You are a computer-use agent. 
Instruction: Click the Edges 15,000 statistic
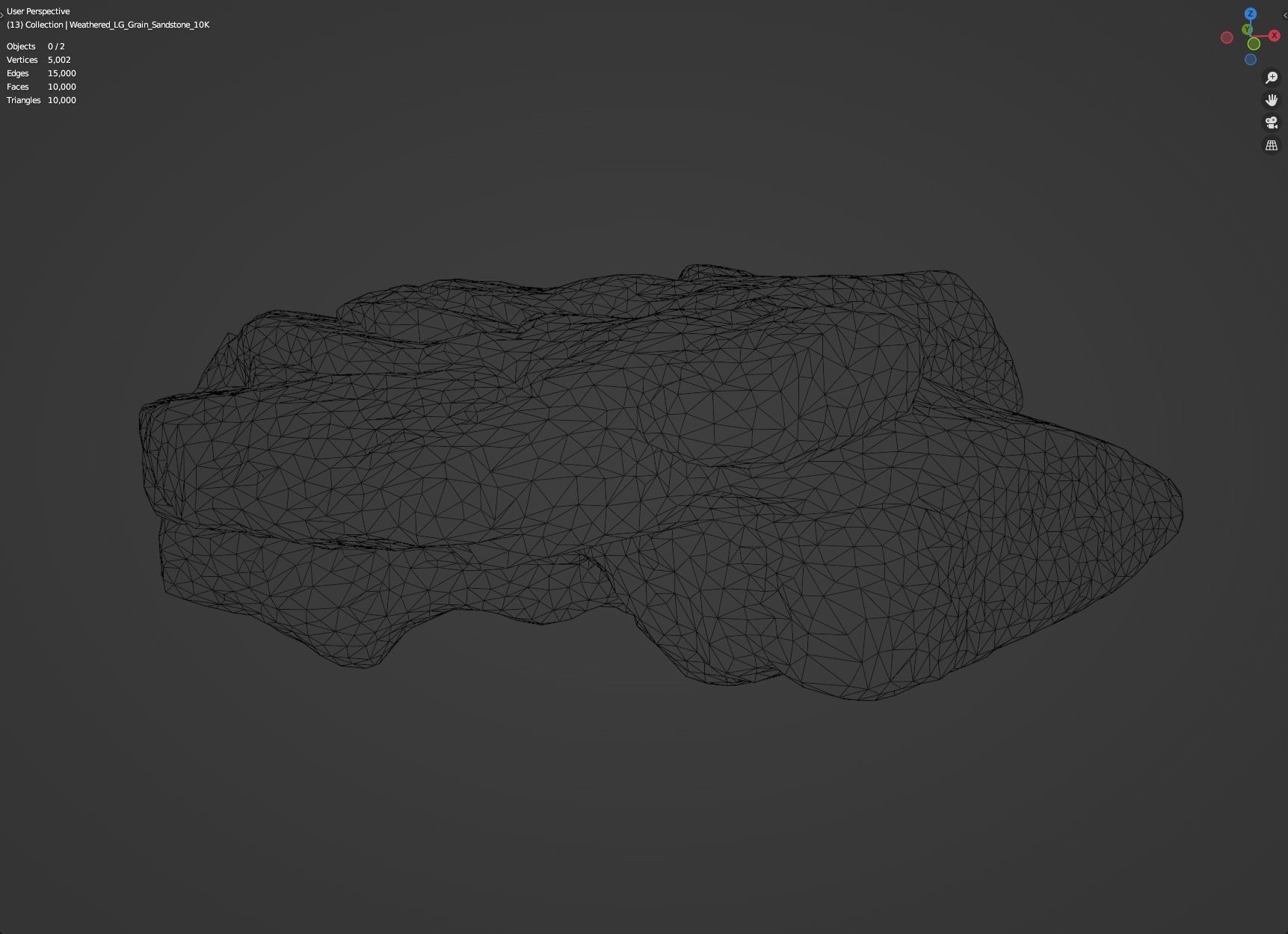click(41, 73)
